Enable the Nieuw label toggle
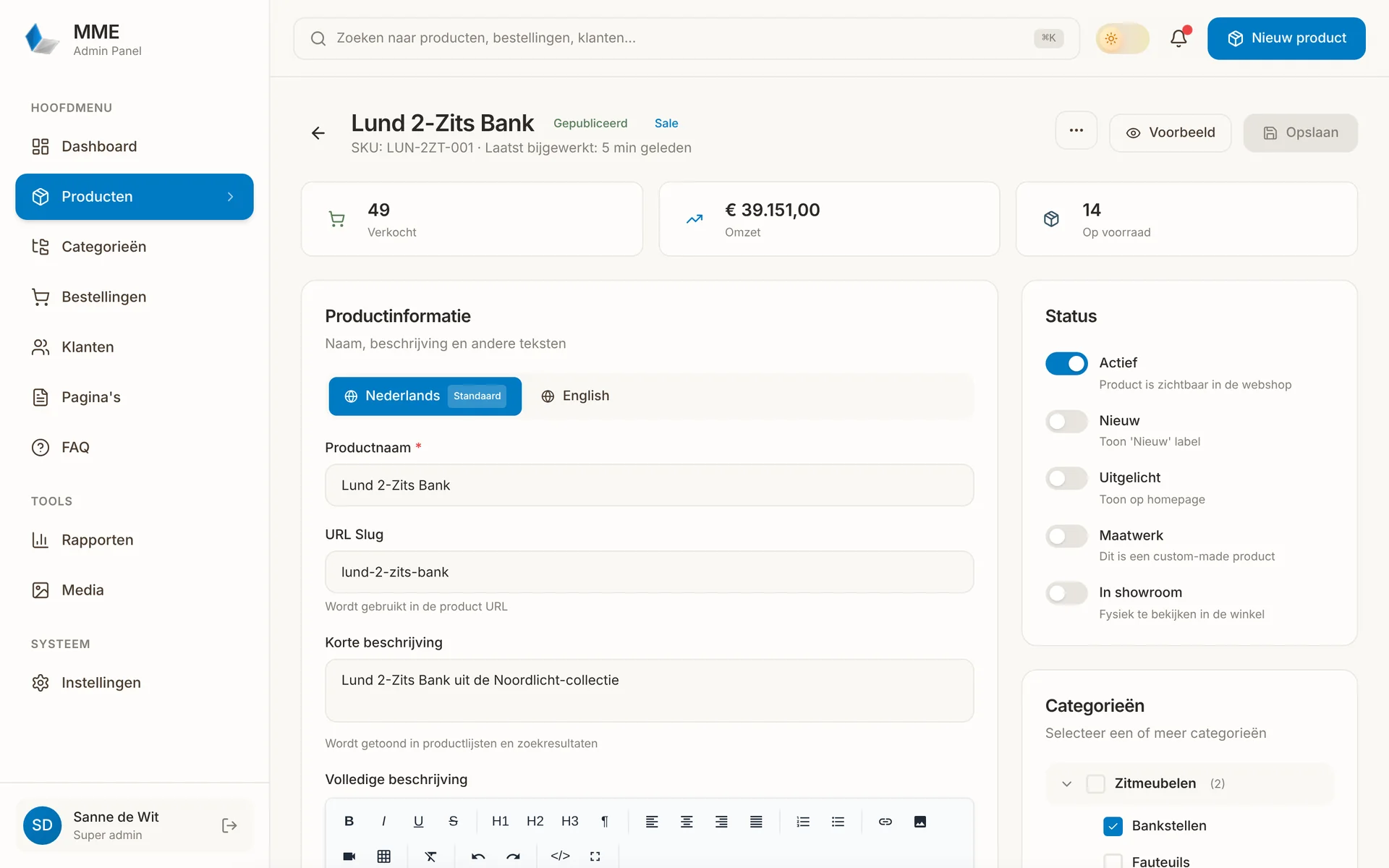This screenshot has height=868, width=1389. (1066, 421)
